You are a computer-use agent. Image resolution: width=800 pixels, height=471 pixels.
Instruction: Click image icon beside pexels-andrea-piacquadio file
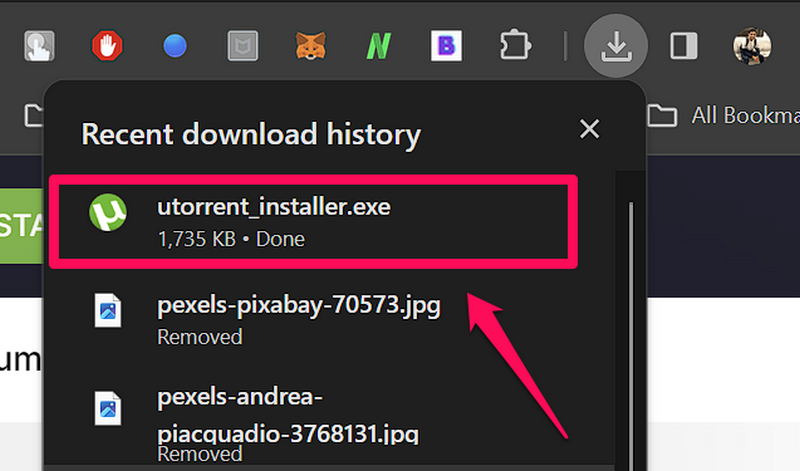tap(108, 408)
